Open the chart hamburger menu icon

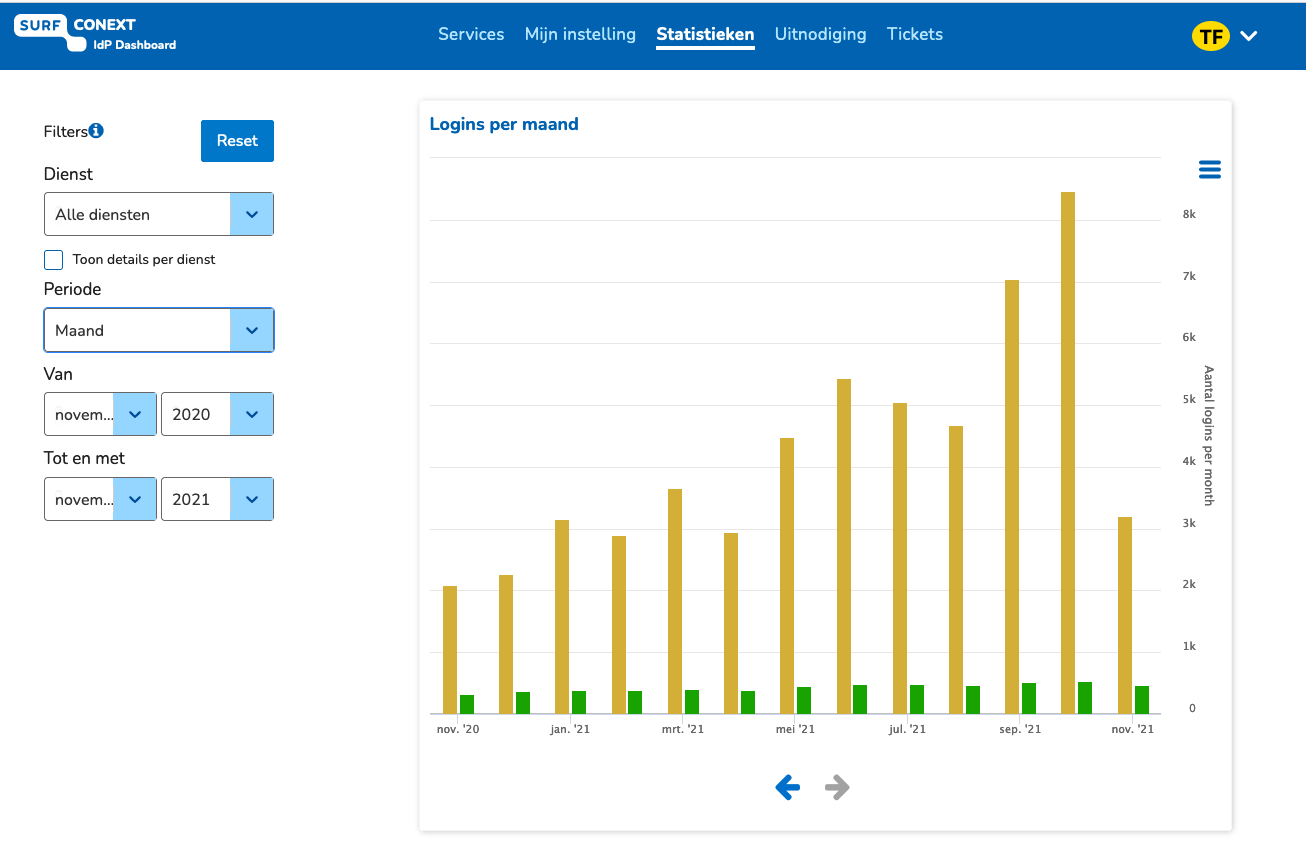pos(1209,170)
